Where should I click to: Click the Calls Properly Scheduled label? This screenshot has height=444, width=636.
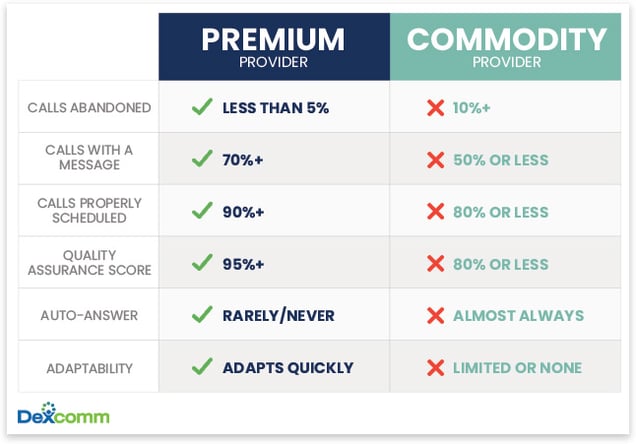coord(89,210)
